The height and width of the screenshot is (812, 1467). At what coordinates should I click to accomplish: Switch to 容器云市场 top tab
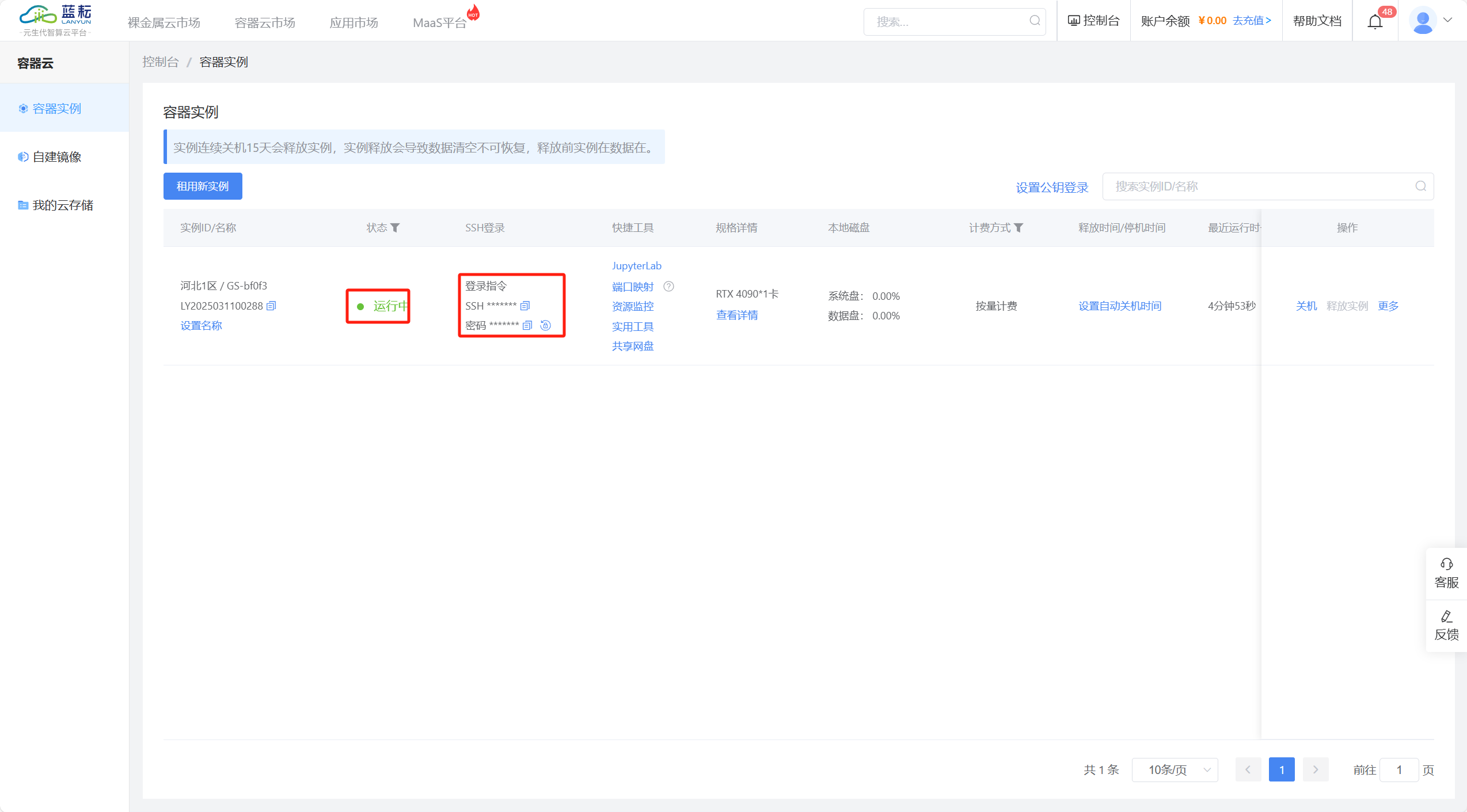(x=265, y=22)
